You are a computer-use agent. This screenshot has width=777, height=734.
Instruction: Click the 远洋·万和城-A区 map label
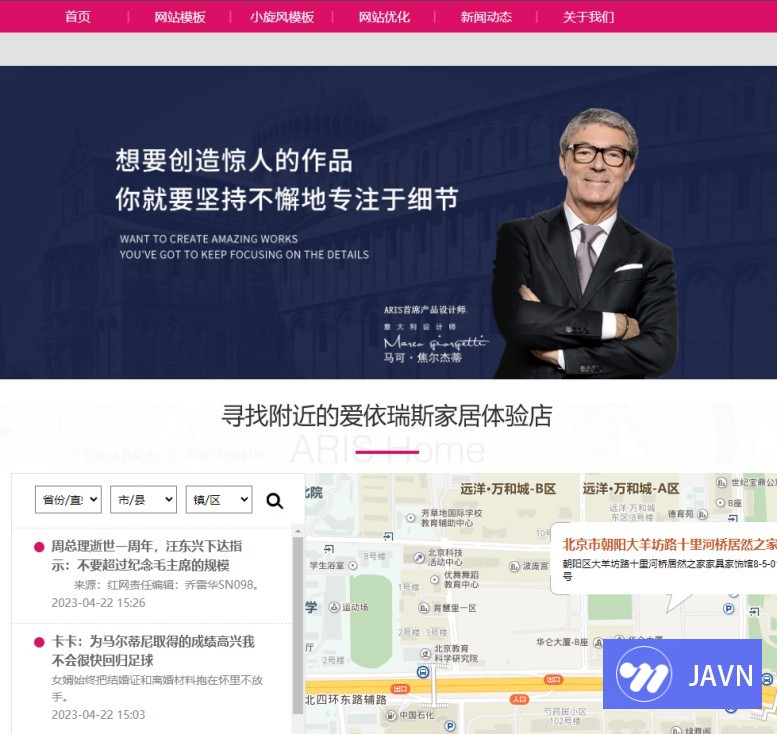click(631, 489)
